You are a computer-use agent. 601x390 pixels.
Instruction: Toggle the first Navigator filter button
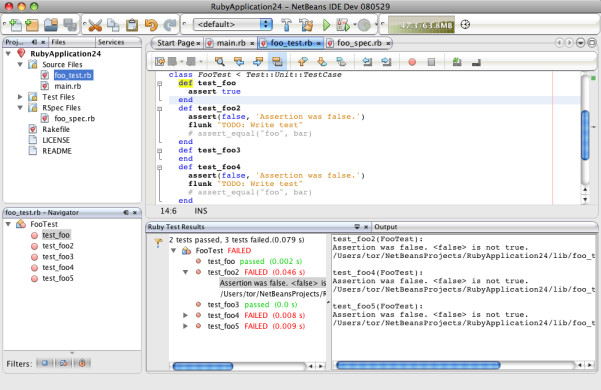click(x=45, y=363)
